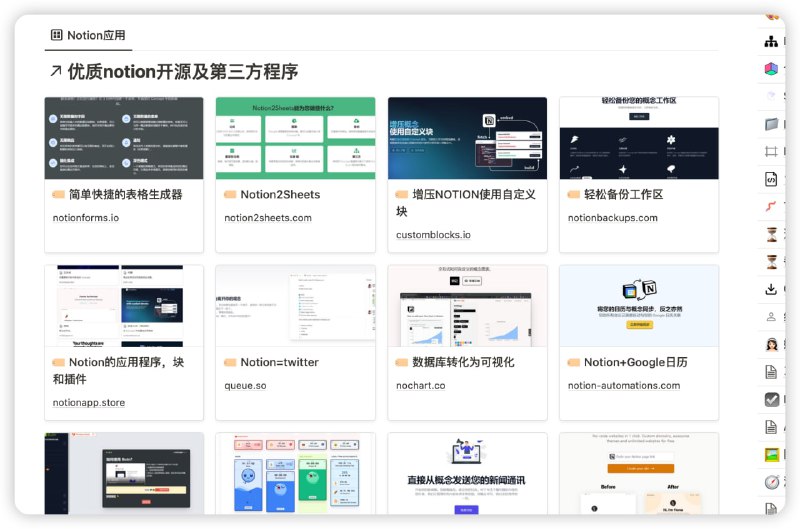Open the Notion的应用程序，块和插件 card title

coord(118,370)
